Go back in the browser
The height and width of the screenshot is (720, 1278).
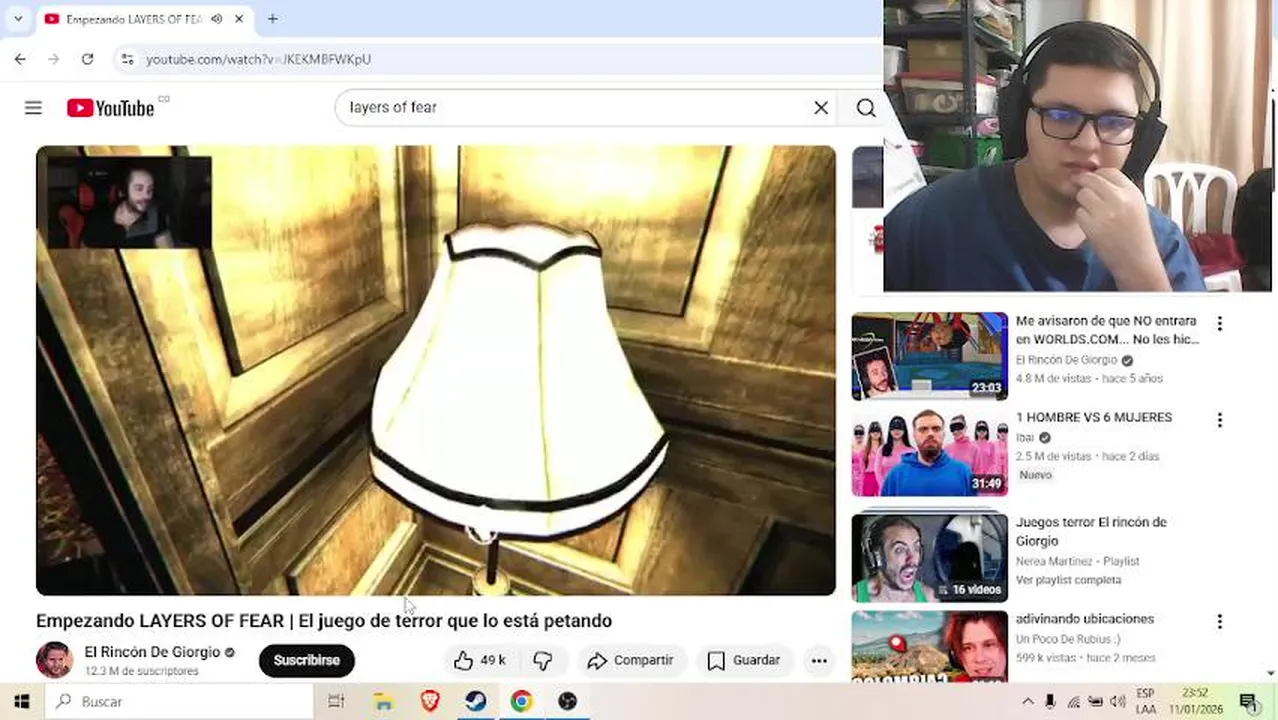pyautogui.click(x=20, y=59)
